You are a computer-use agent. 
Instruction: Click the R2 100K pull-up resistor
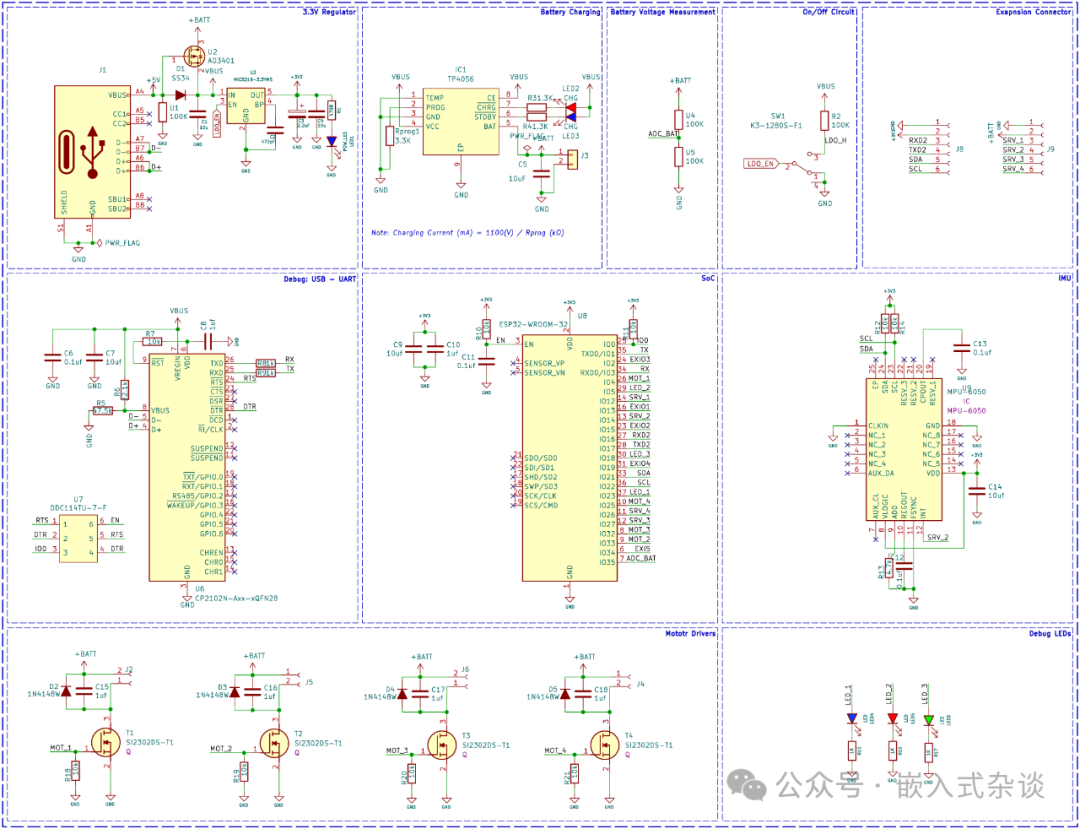click(x=825, y=120)
